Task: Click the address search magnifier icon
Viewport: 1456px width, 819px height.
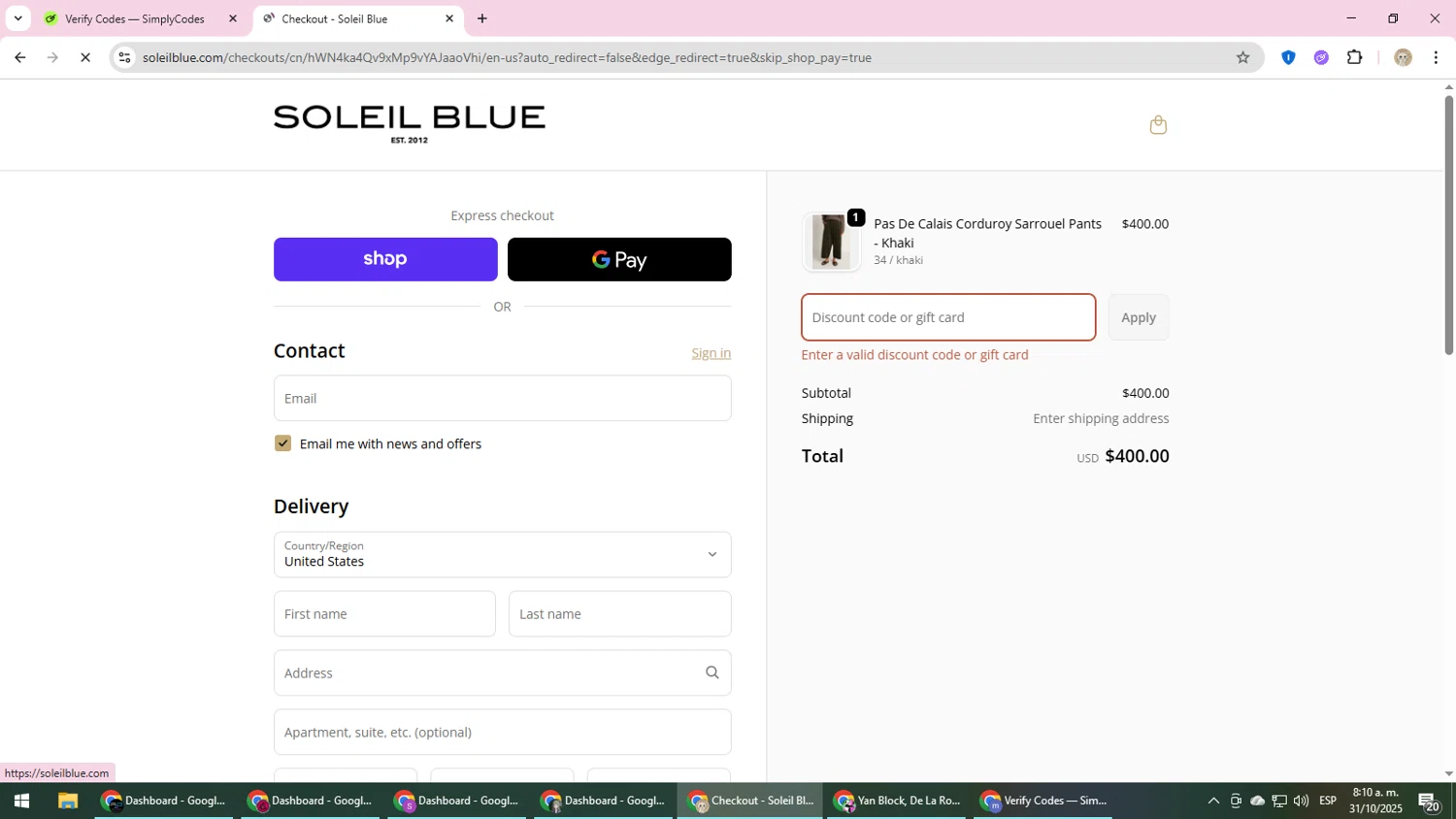Action: tap(711, 672)
